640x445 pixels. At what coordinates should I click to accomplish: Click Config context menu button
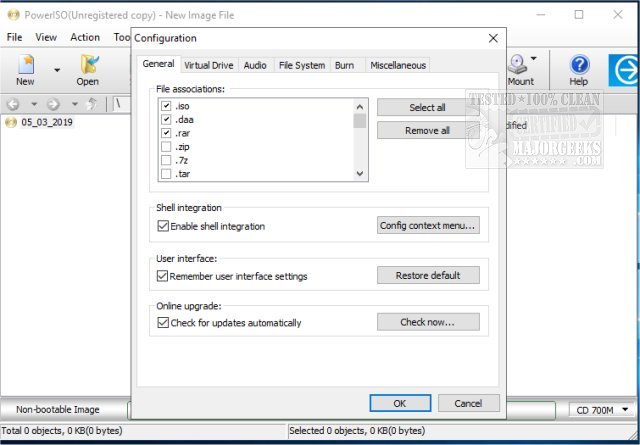(428, 225)
